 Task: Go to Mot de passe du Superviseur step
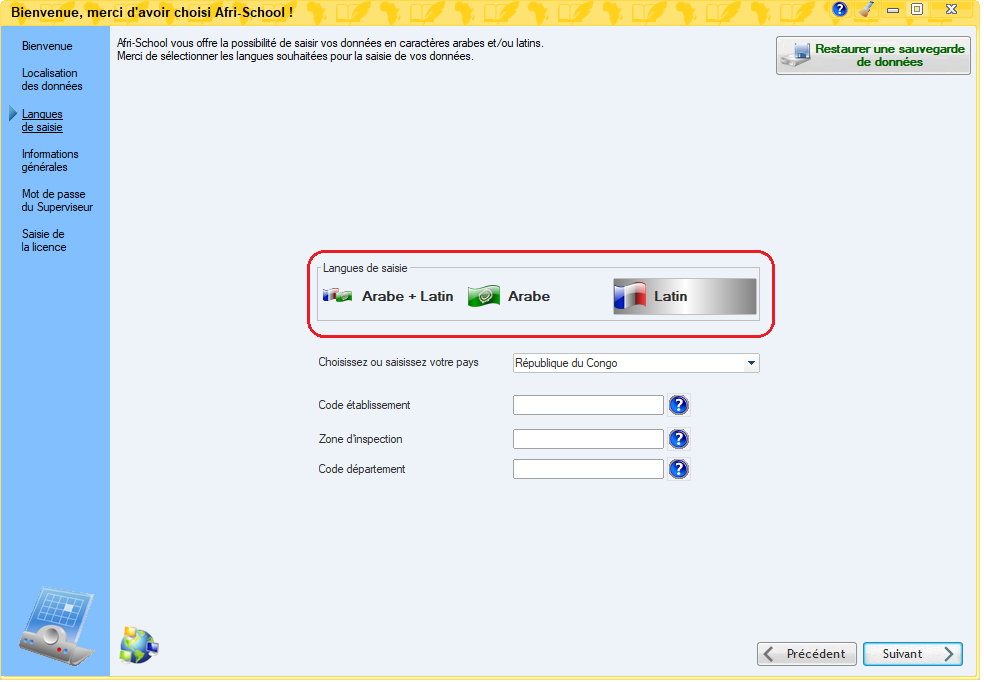[x=57, y=201]
